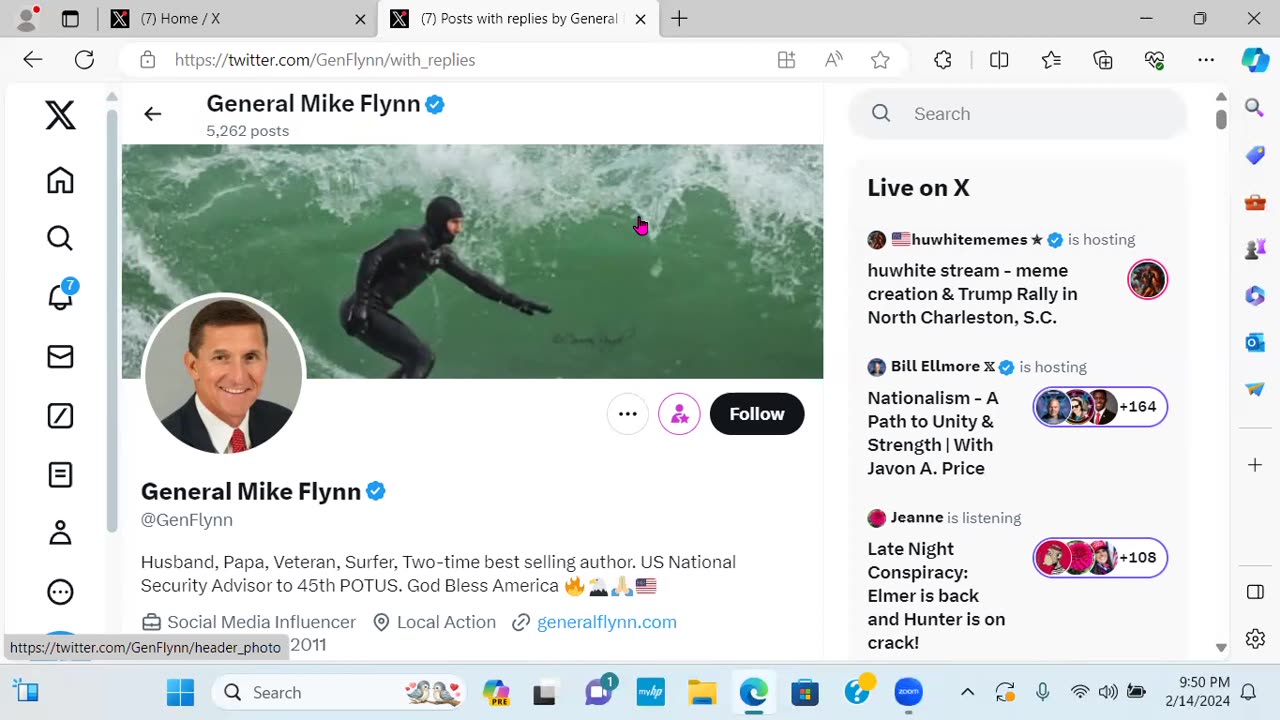
Task: Open Favorites list icon
Action: 1051,60
